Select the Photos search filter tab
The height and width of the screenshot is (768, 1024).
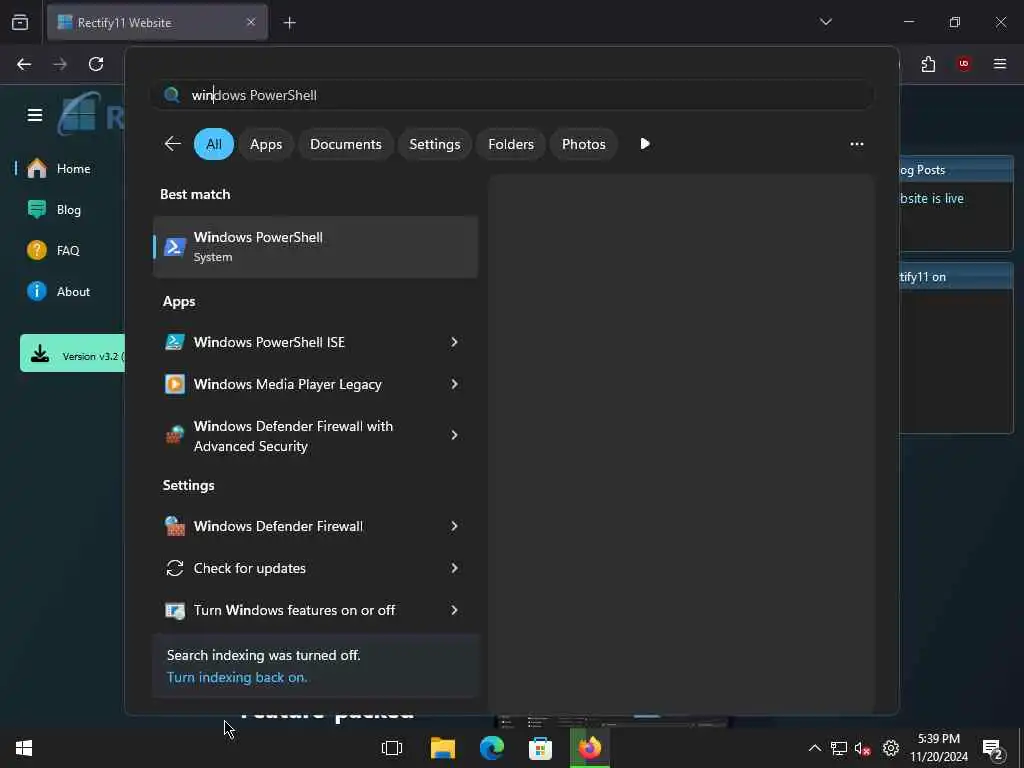click(x=583, y=144)
